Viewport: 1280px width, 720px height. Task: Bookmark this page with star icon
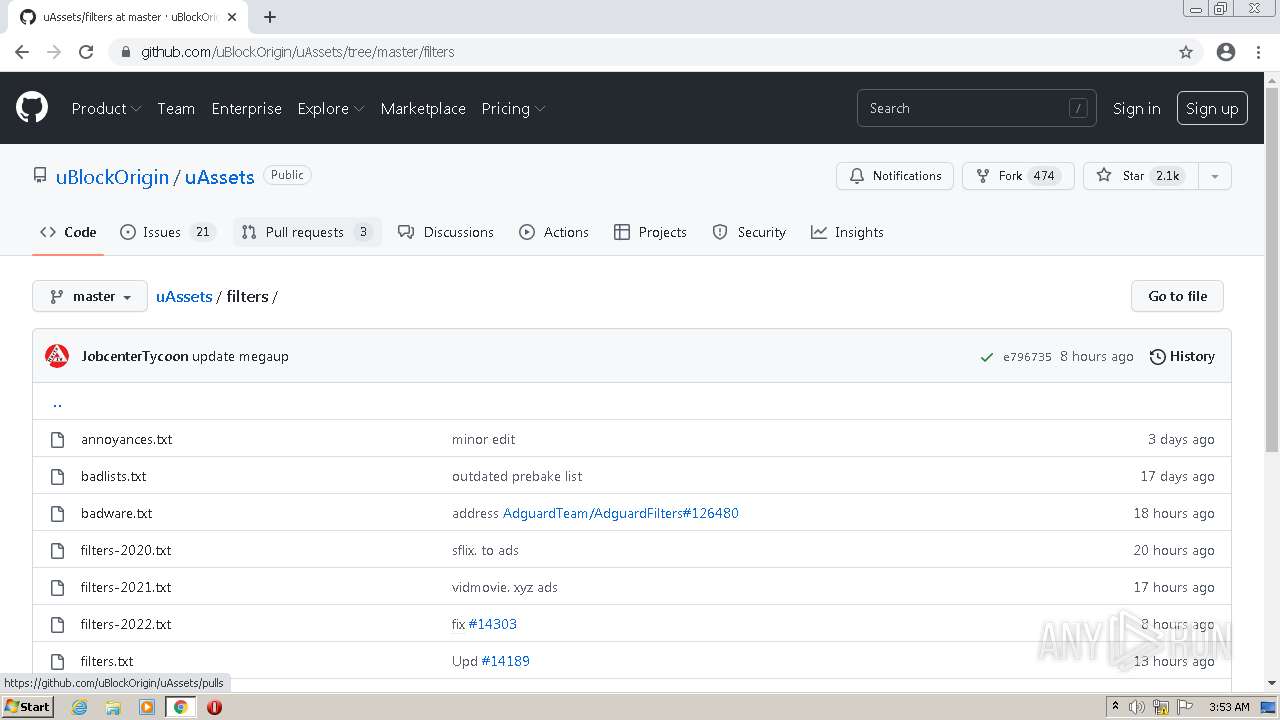point(1186,52)
